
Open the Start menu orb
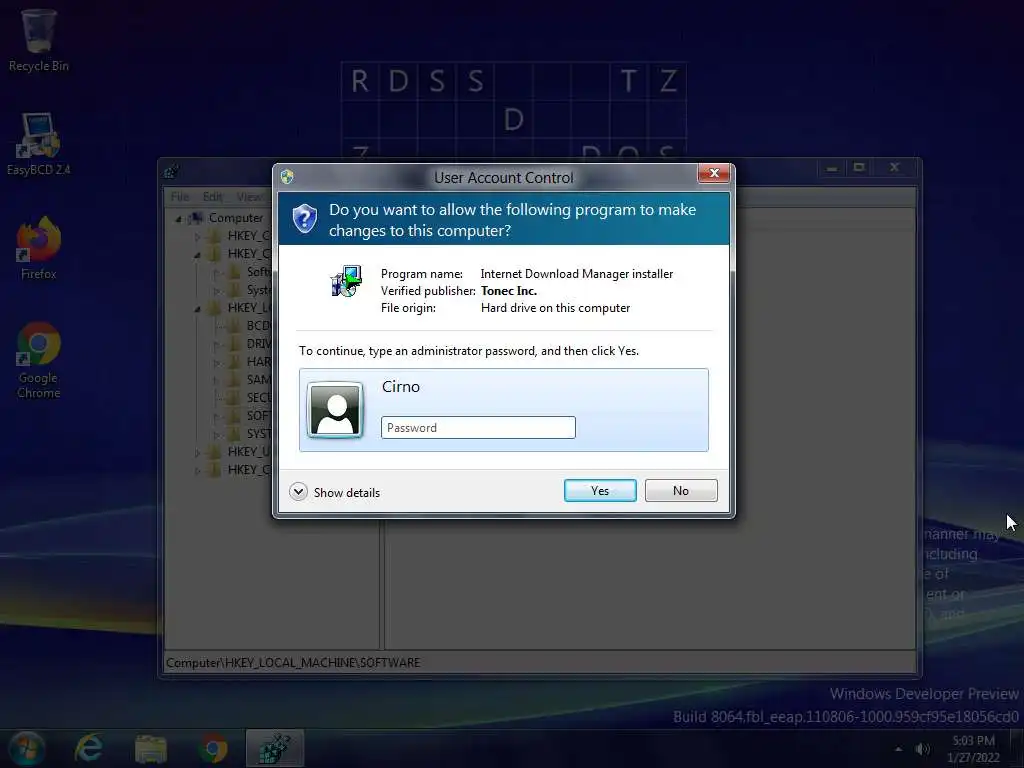tap(26, 748)
